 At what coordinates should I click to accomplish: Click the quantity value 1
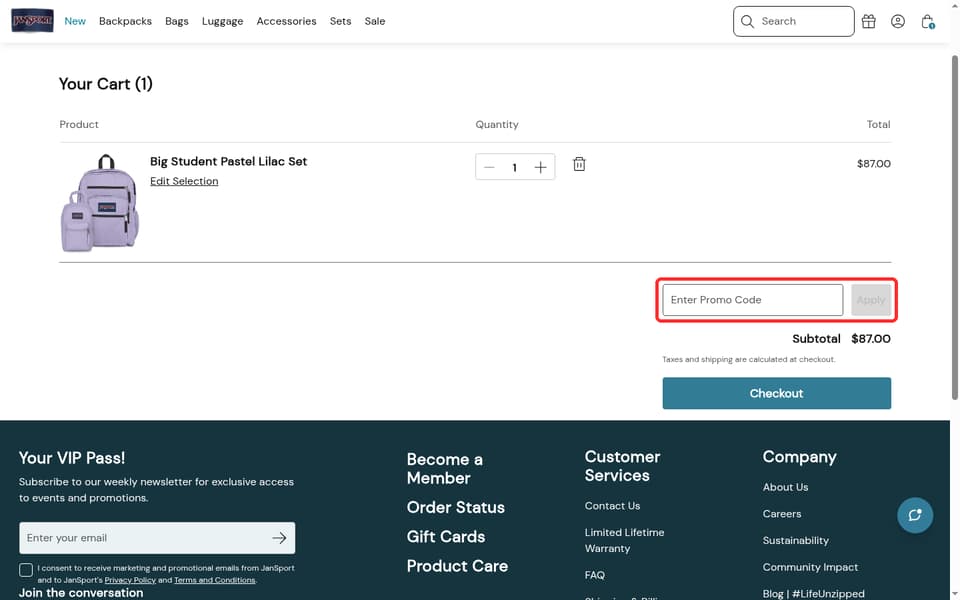pos(514,167)
